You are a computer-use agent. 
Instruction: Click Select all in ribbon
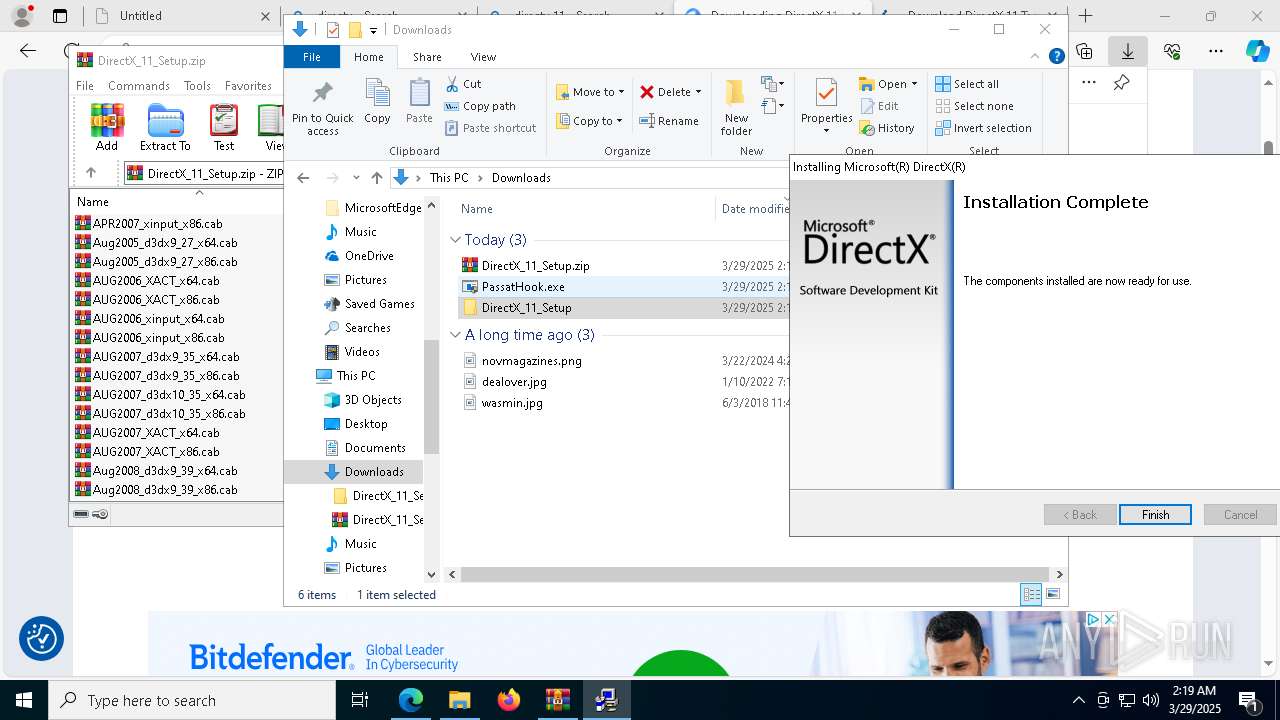point(967,84)
